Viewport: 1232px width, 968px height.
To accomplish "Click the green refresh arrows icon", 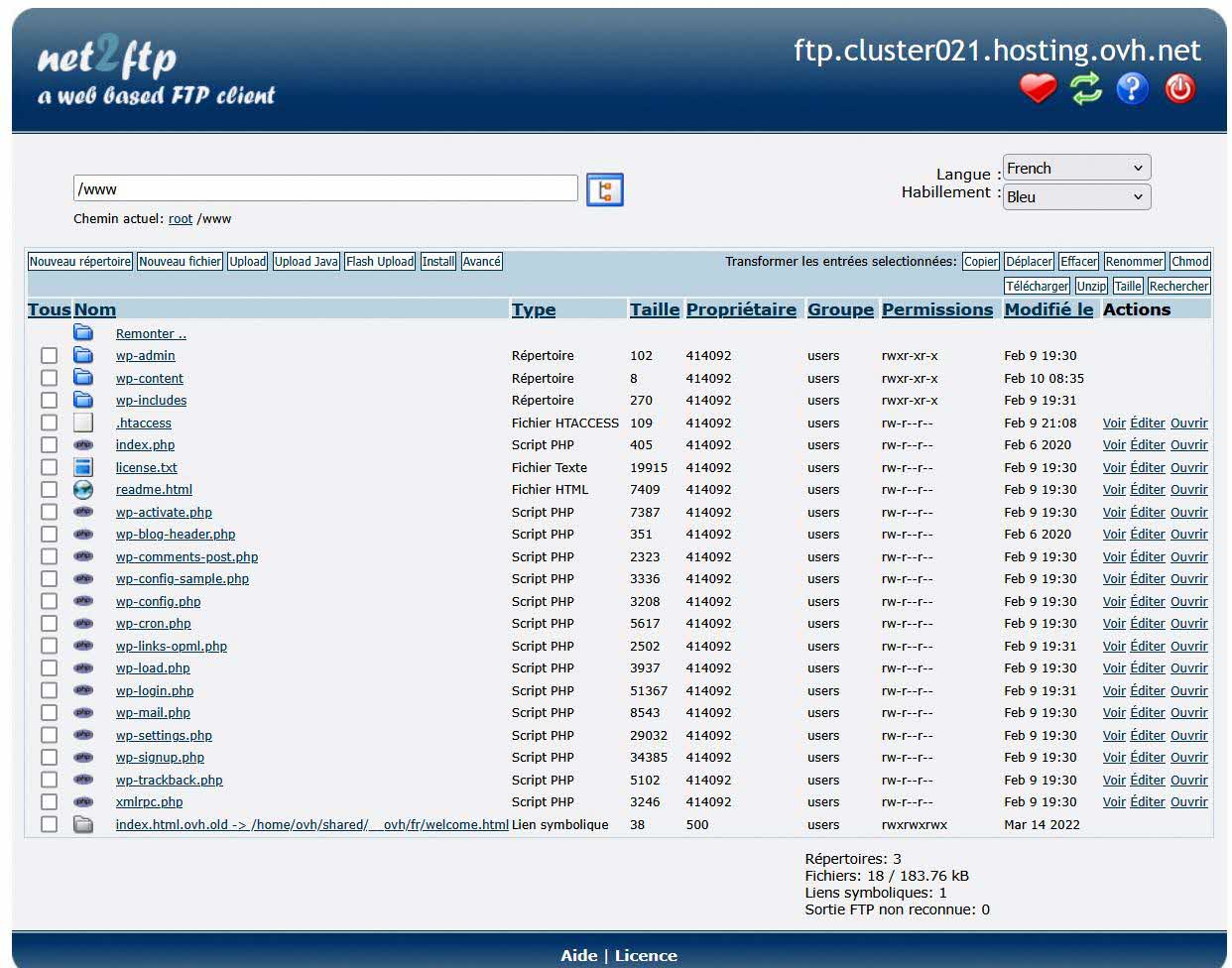I will (x=1085, y=89).
